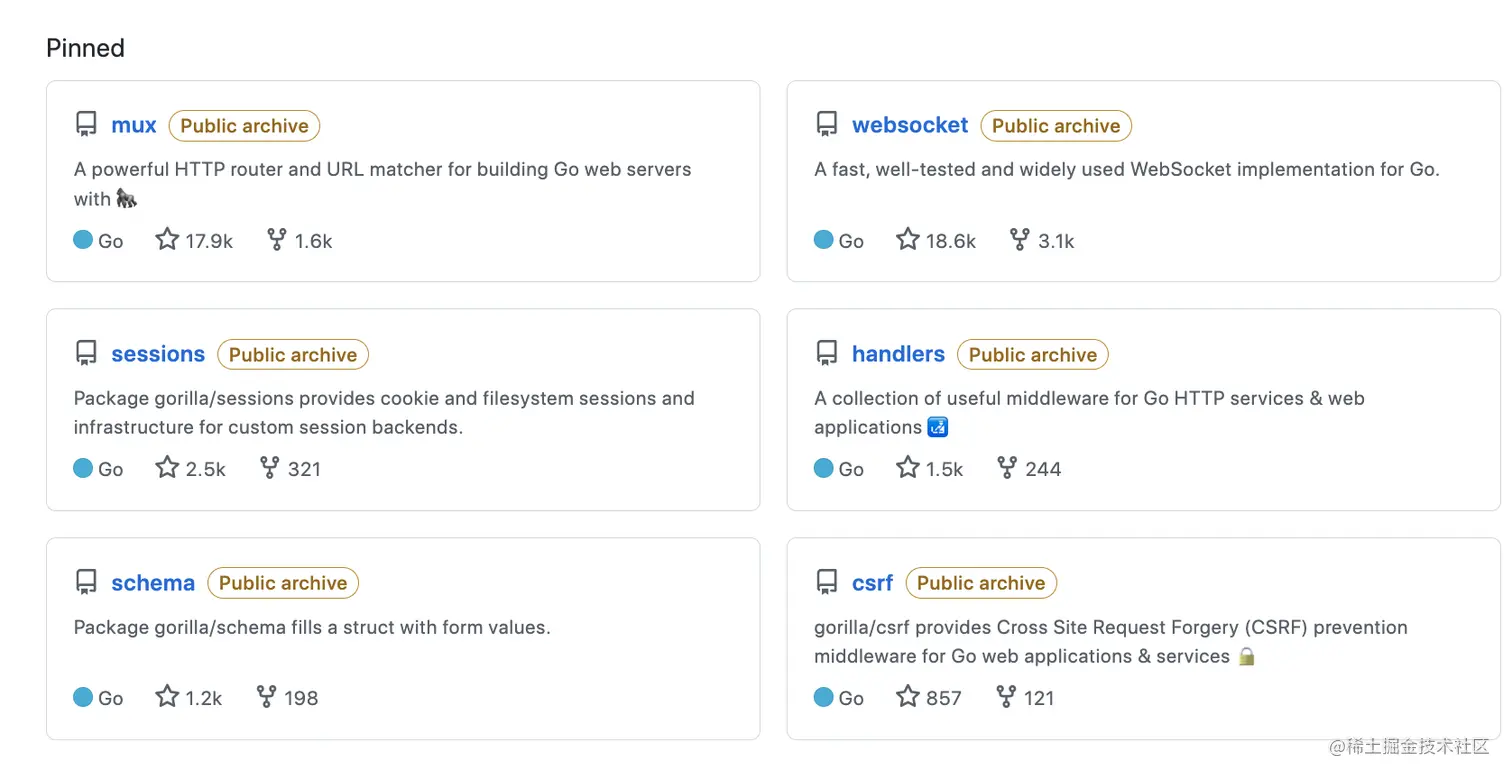Click the repo icon beside handlers
Screen dimensions: 1512x779
pyautogui.click(x=827, y=354)
